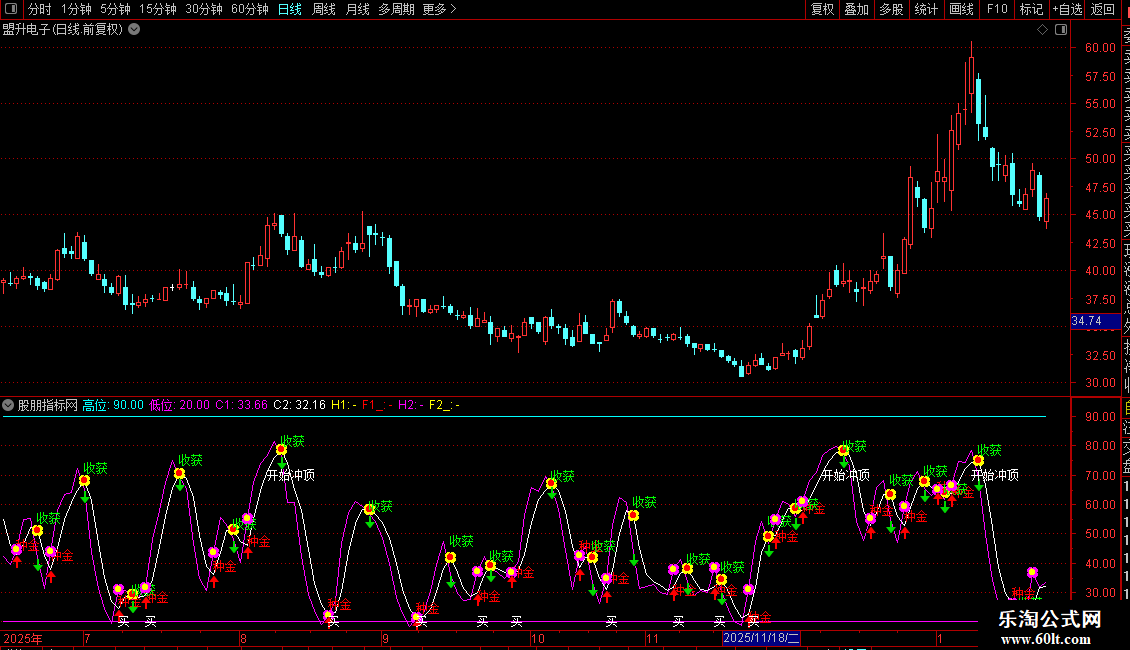Click the 统计 statistics button

pos(926,9)
